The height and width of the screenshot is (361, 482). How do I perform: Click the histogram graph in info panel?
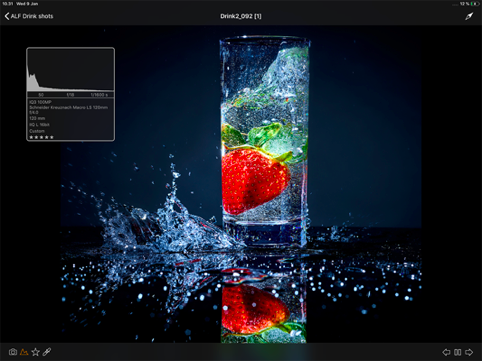70,70
